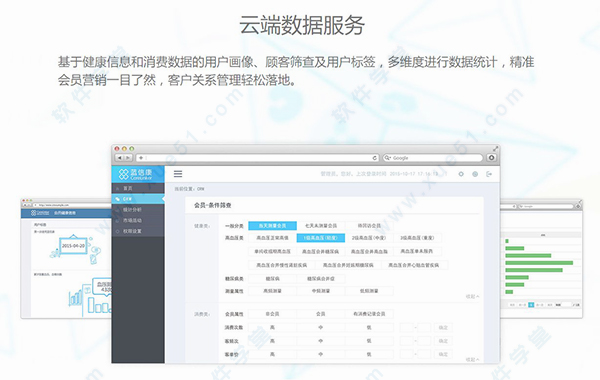Click the first range input in the 消费次数 row
600x380 pixels.
[407, 328]
